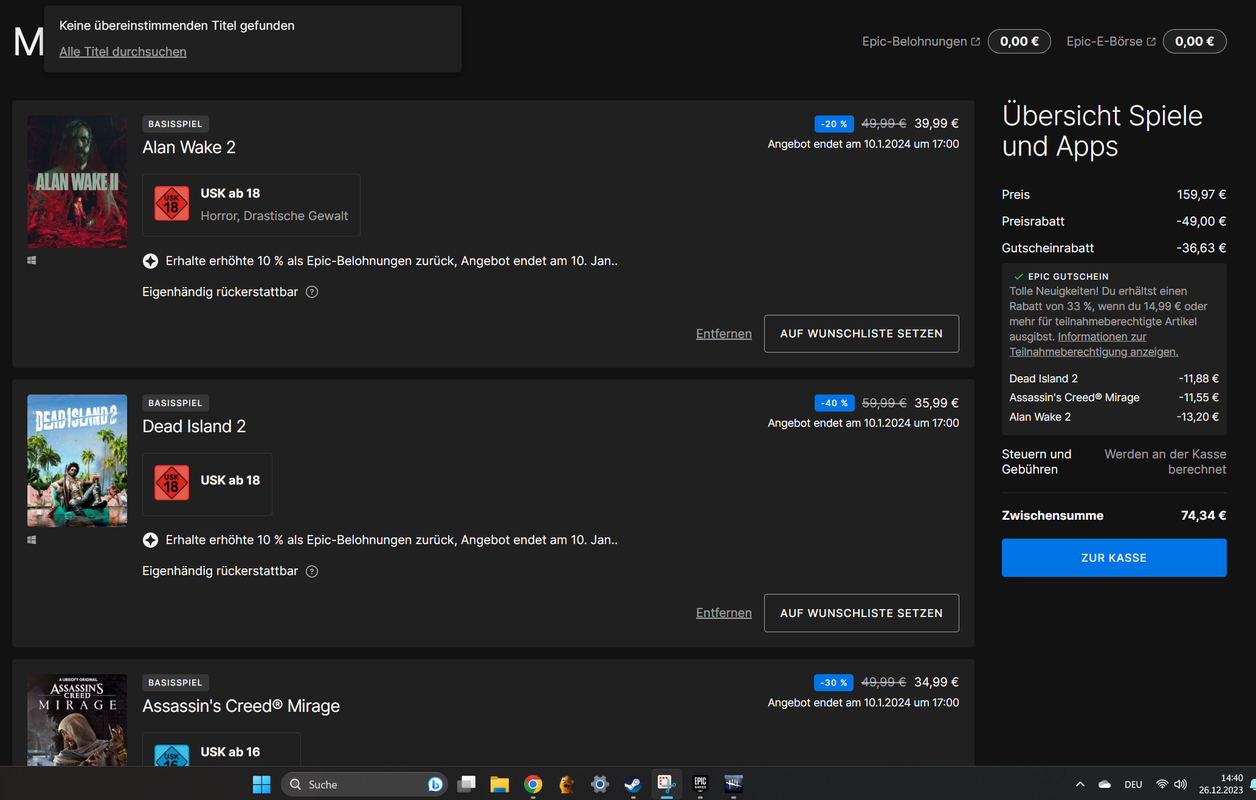Click Windows platform icon under Dead Island 2
This screenshot has height=800, width=1256.
32,540
